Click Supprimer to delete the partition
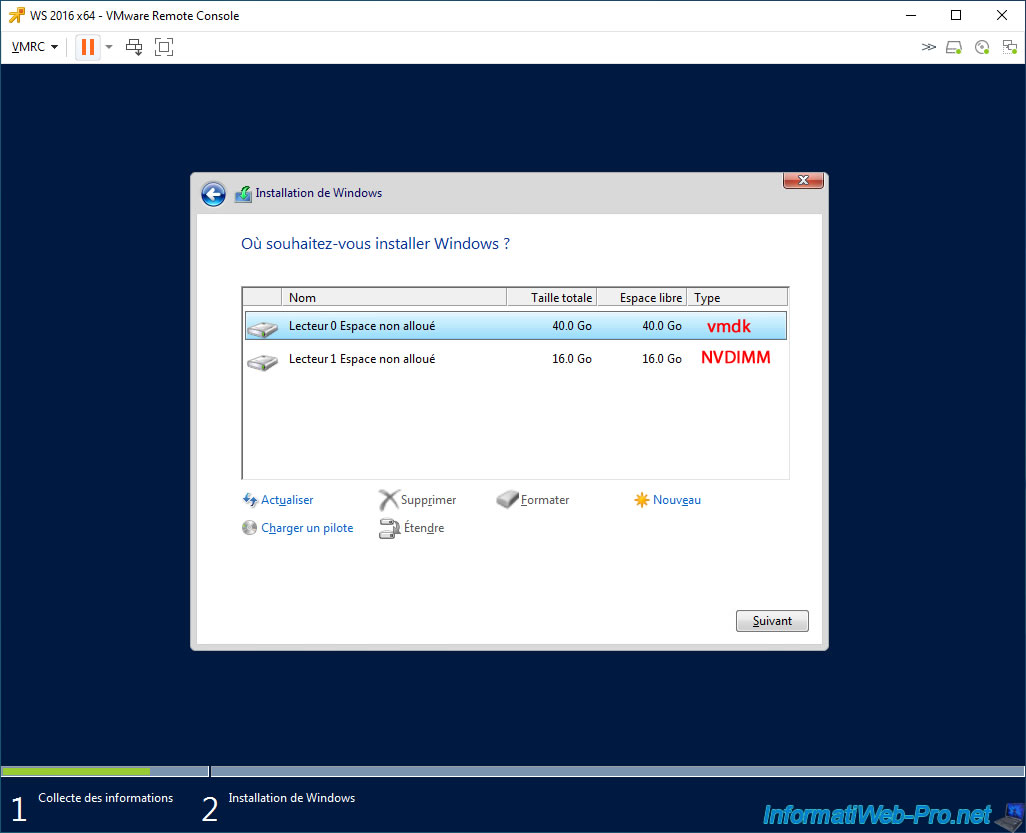The width and height of the screenshot is (1026, 833). tap(427, 500)
